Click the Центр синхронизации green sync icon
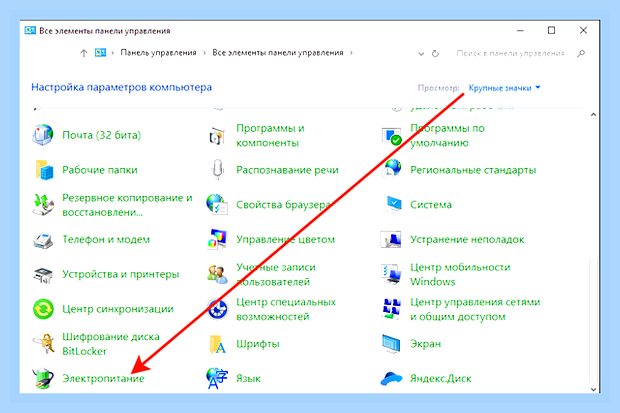 pos(43,309)
